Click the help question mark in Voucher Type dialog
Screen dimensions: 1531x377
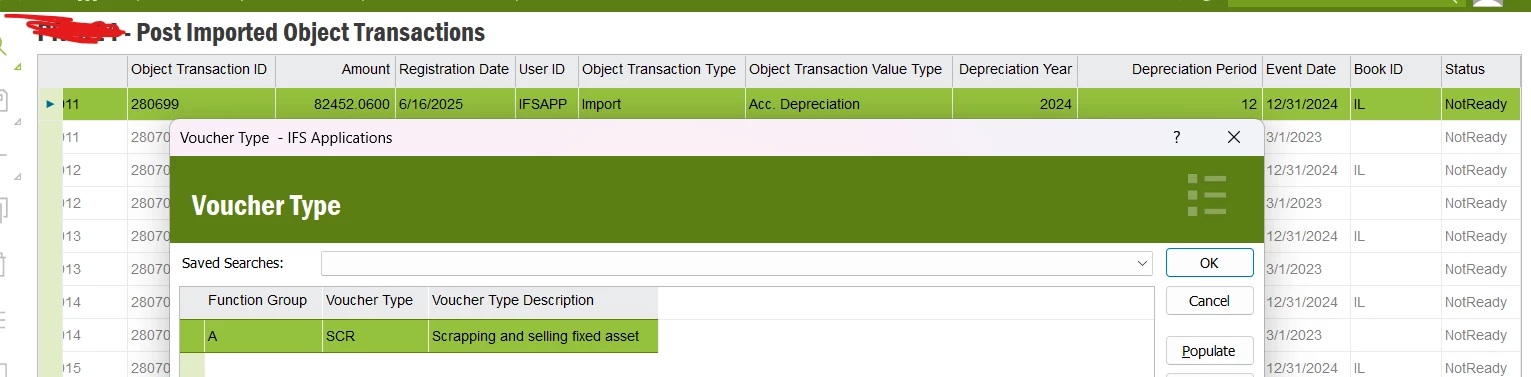(1177, 137)
